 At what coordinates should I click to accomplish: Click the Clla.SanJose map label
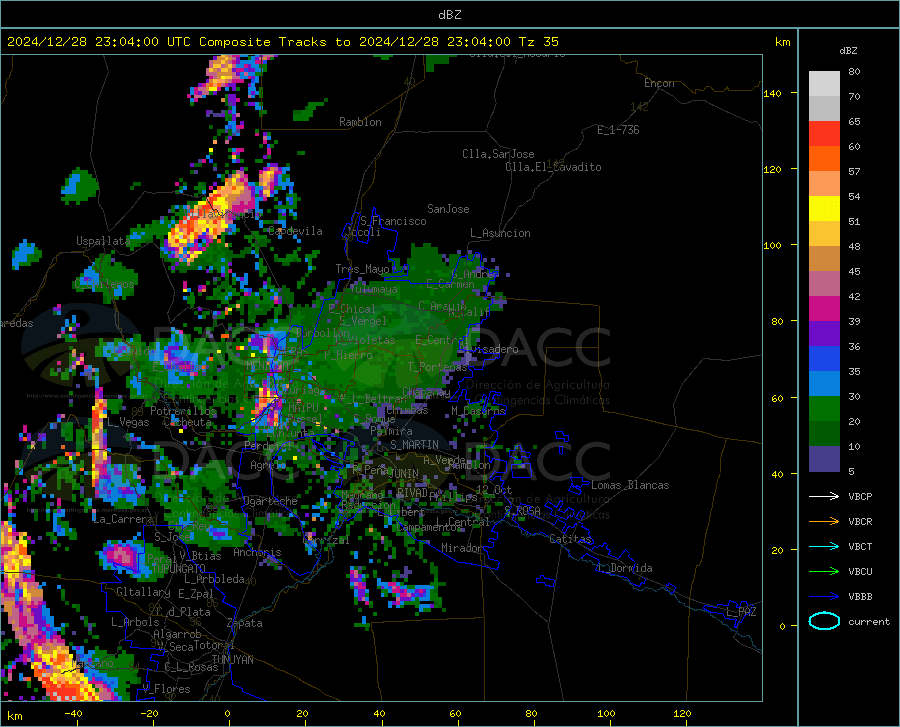tap(498, 154)
